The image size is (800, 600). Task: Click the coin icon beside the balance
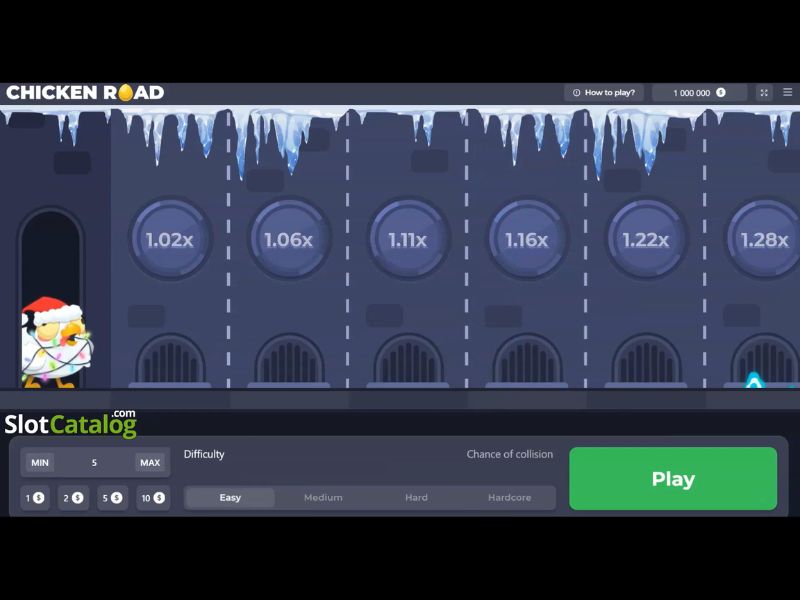tap(722, 92)
